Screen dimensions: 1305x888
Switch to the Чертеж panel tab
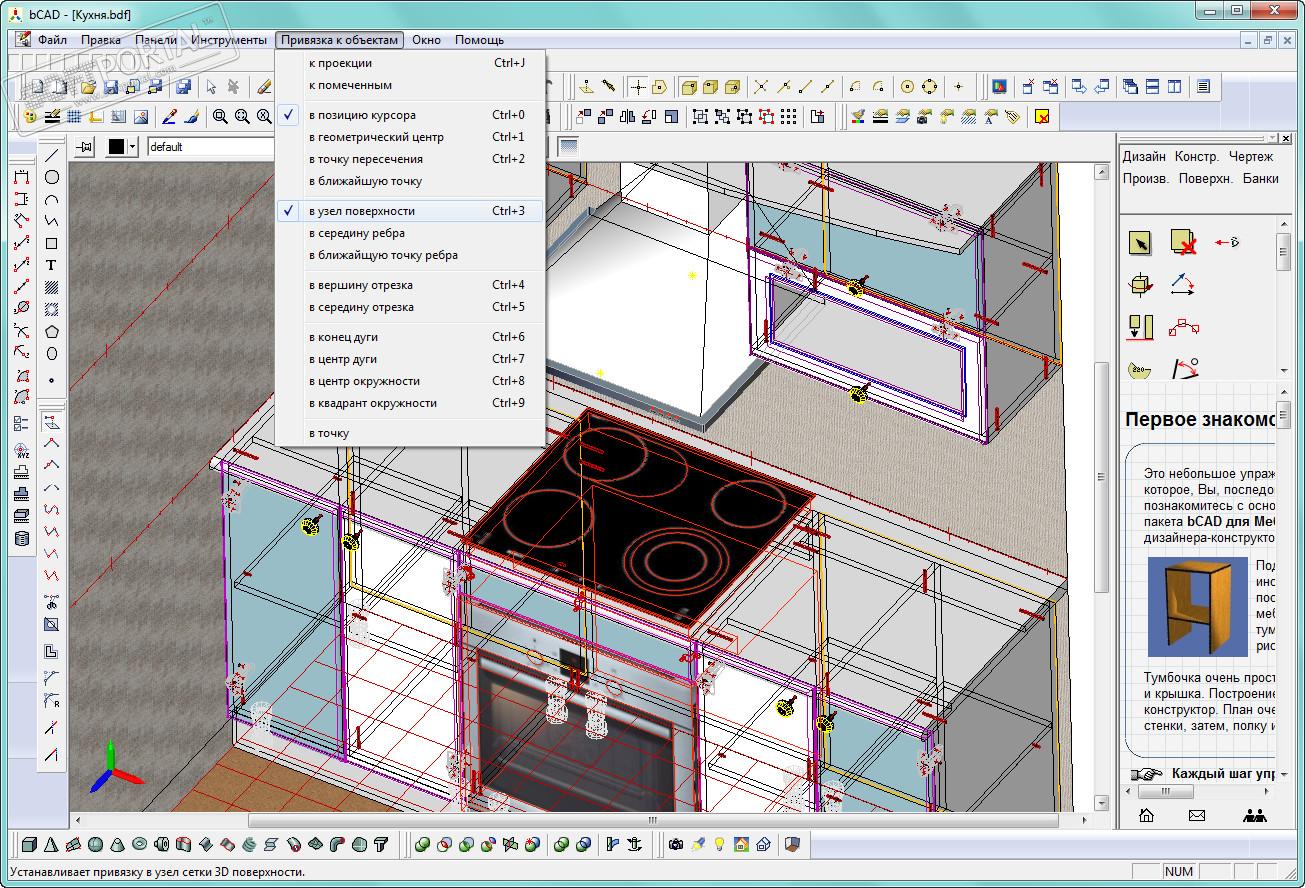[x=1251, y=156]
